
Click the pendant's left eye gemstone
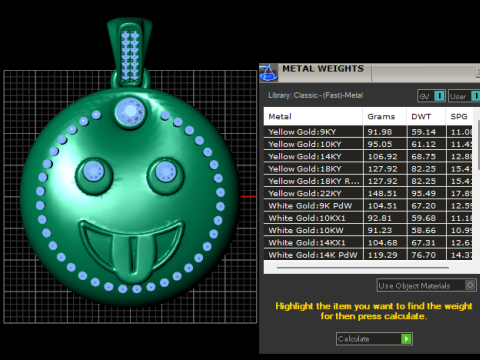coord(94,171)
